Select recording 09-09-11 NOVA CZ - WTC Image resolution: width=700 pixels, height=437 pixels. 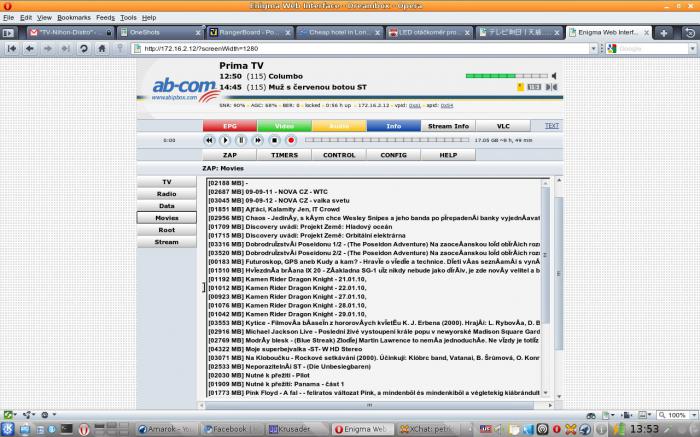click(374, 191)
